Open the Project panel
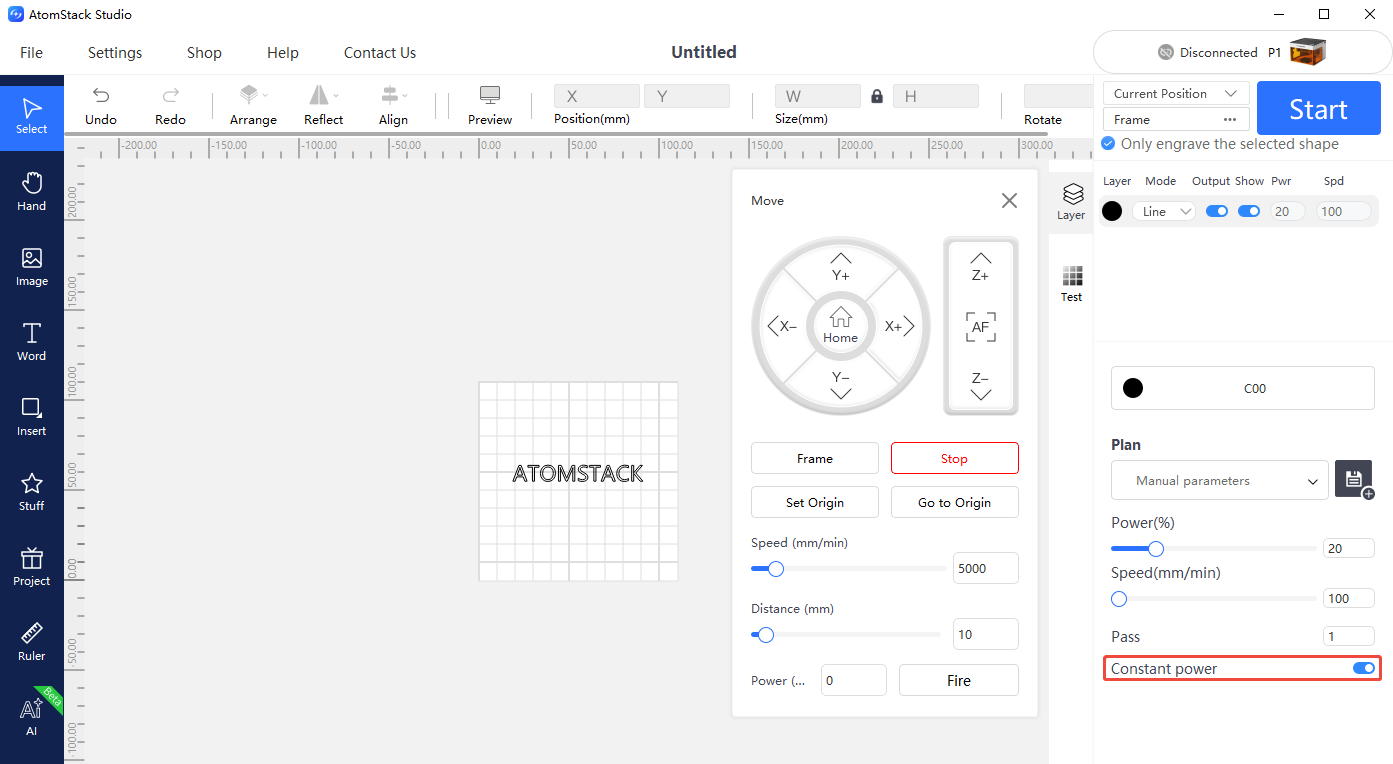Image resolution: width=1393 pixels, height=764 pixels. click(32, 566)
